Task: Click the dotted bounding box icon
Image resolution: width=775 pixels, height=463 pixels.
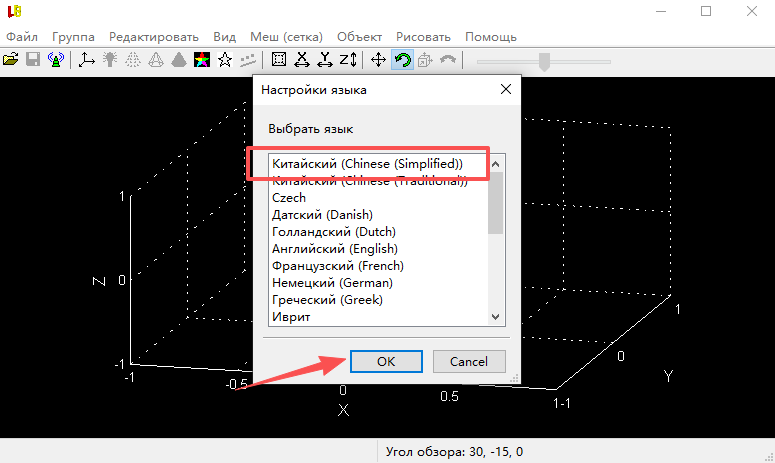Action: (279, 60)
